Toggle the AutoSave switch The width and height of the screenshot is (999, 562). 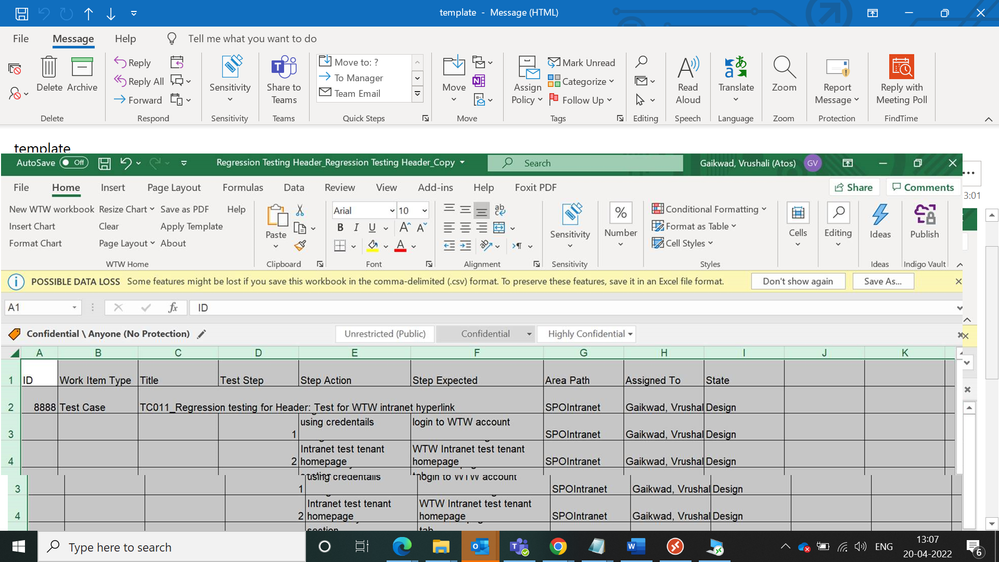click(73, 163)
